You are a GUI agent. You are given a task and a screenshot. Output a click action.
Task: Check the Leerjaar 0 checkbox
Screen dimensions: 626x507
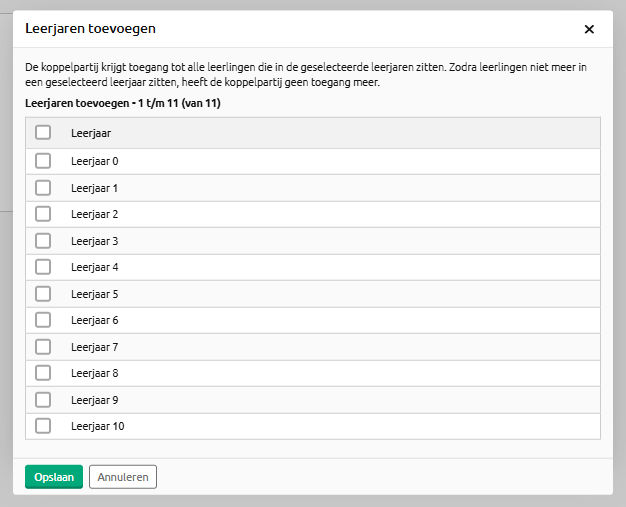[43, 161]
